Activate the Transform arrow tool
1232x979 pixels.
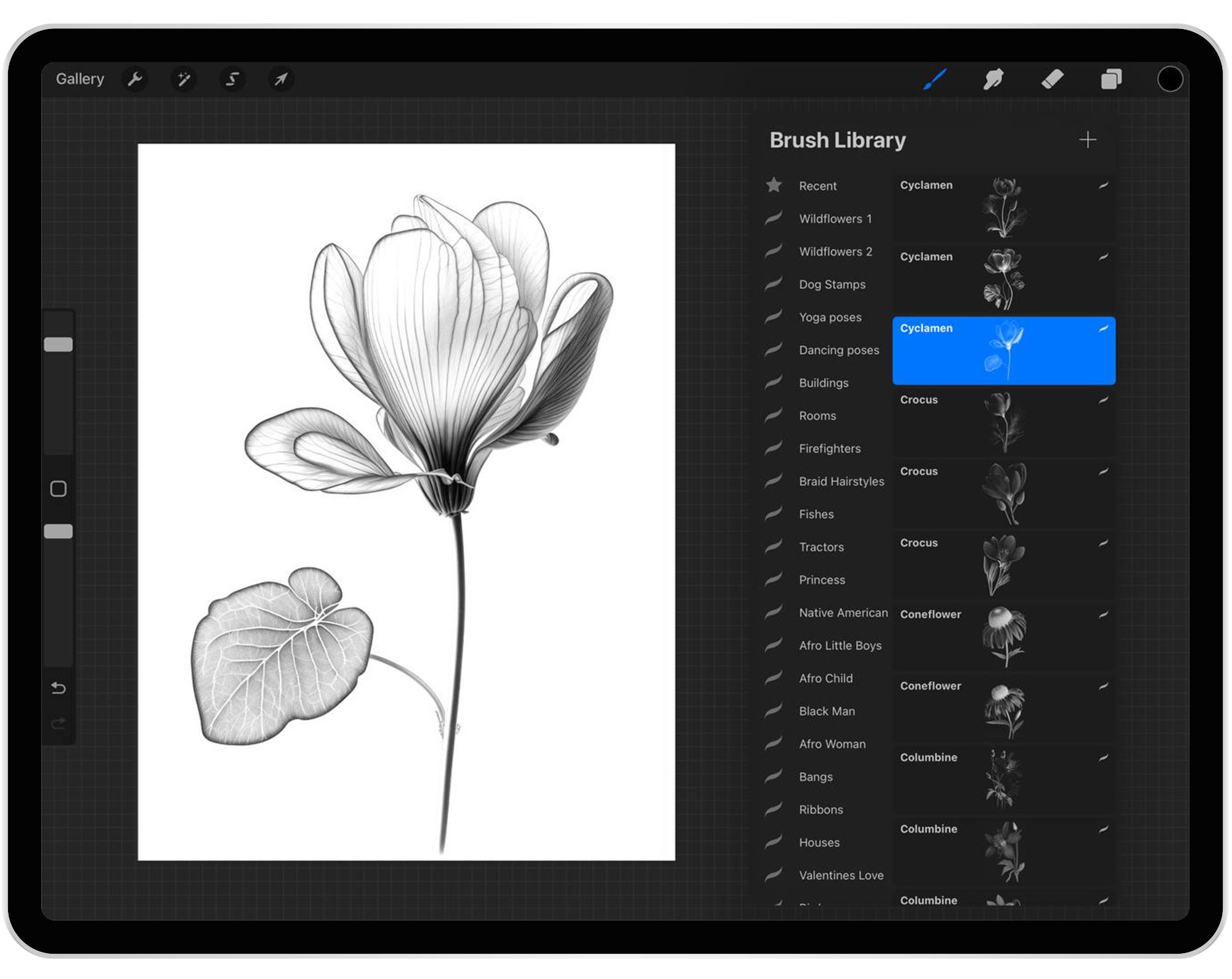(x=281, y=79)
